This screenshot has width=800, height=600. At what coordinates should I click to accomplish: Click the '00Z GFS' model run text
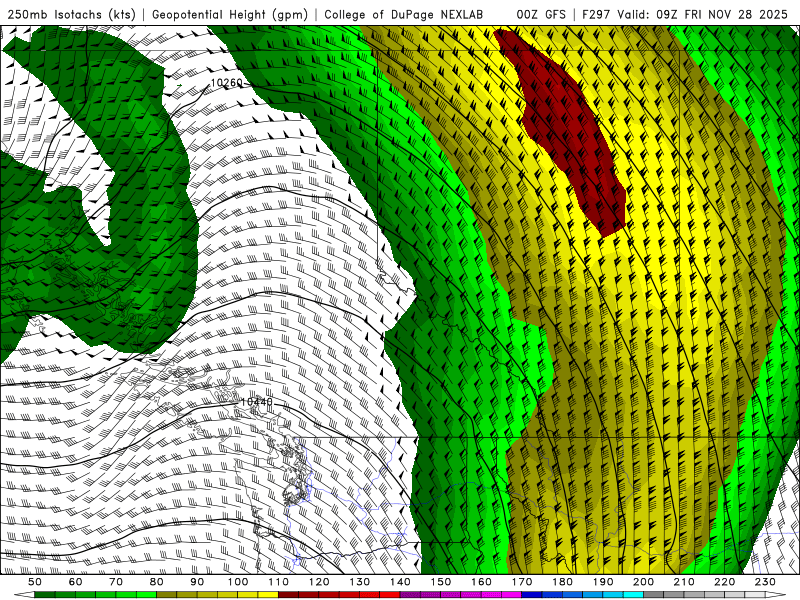click(x=541, y=15)
